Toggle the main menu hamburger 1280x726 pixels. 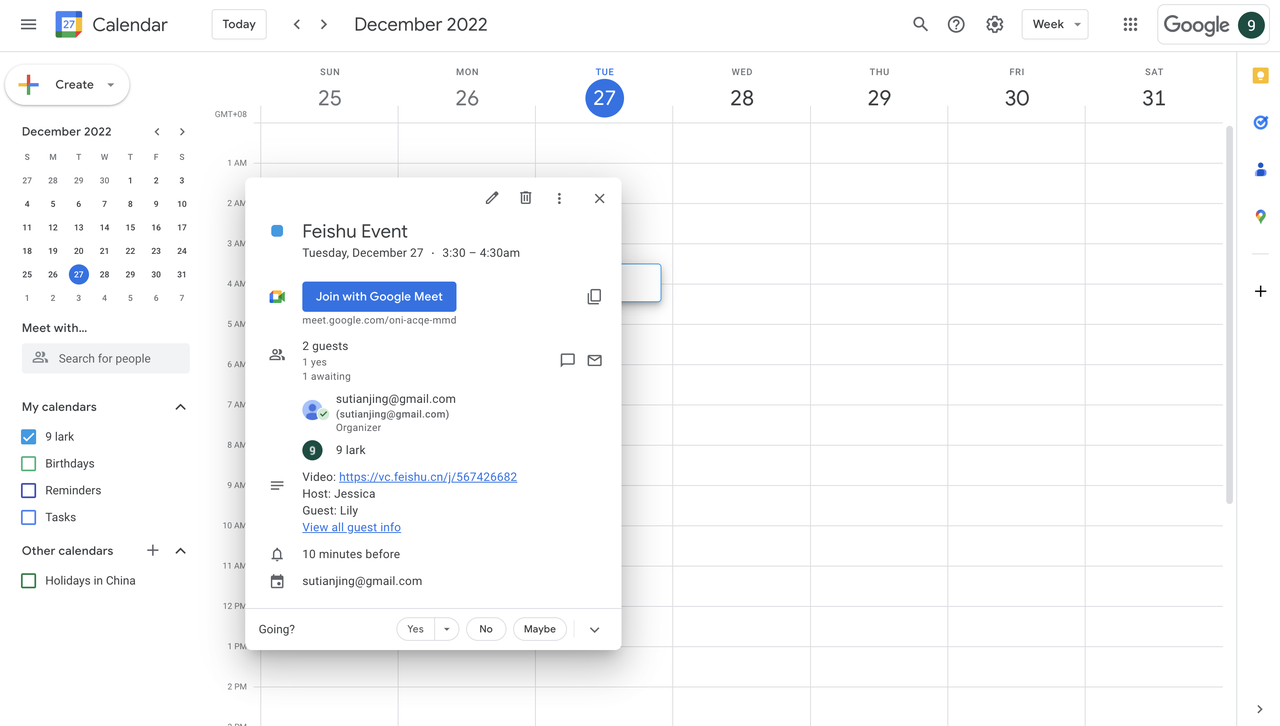28,25
